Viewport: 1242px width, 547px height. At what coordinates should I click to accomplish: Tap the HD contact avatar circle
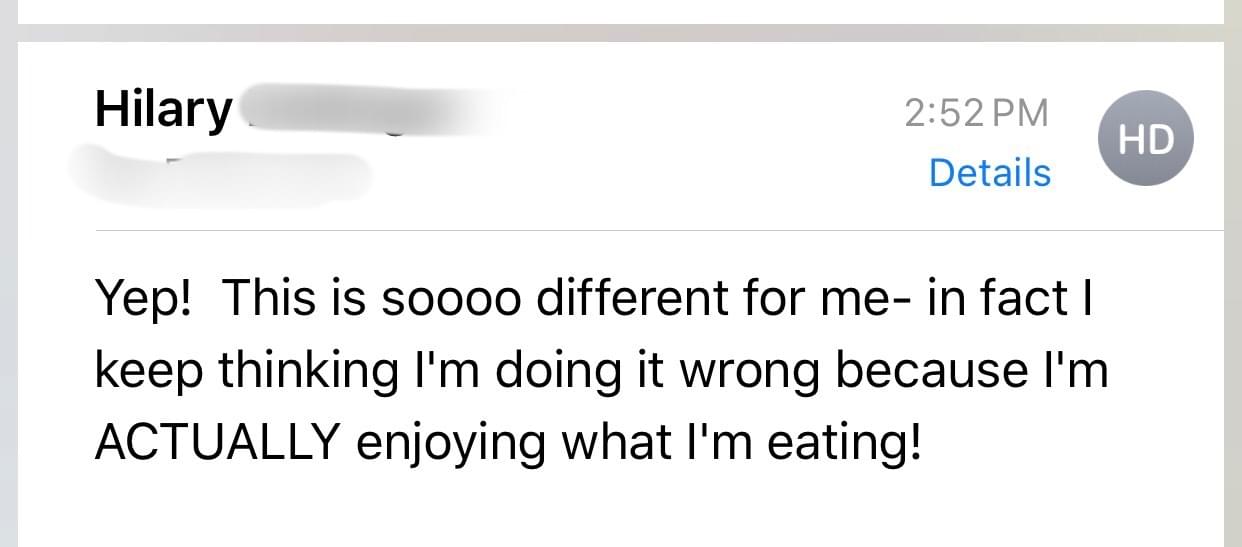click(x=1146, y=138)
